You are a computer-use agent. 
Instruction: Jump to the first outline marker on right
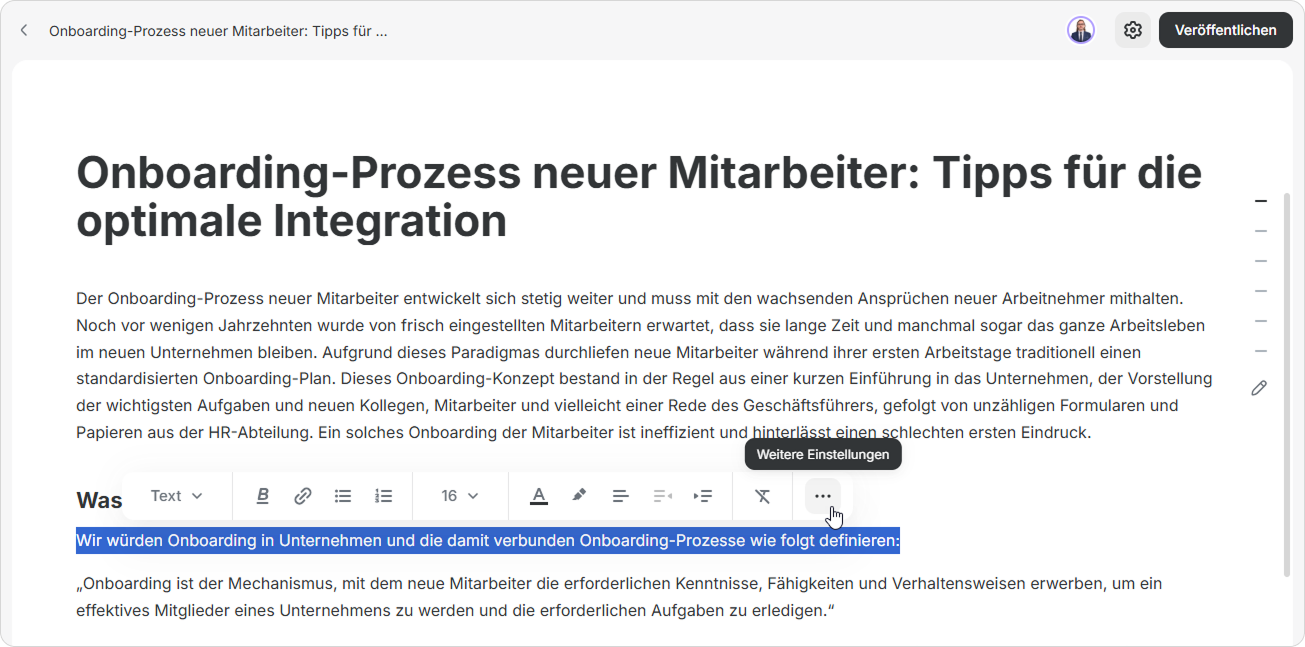point(1261,201)
